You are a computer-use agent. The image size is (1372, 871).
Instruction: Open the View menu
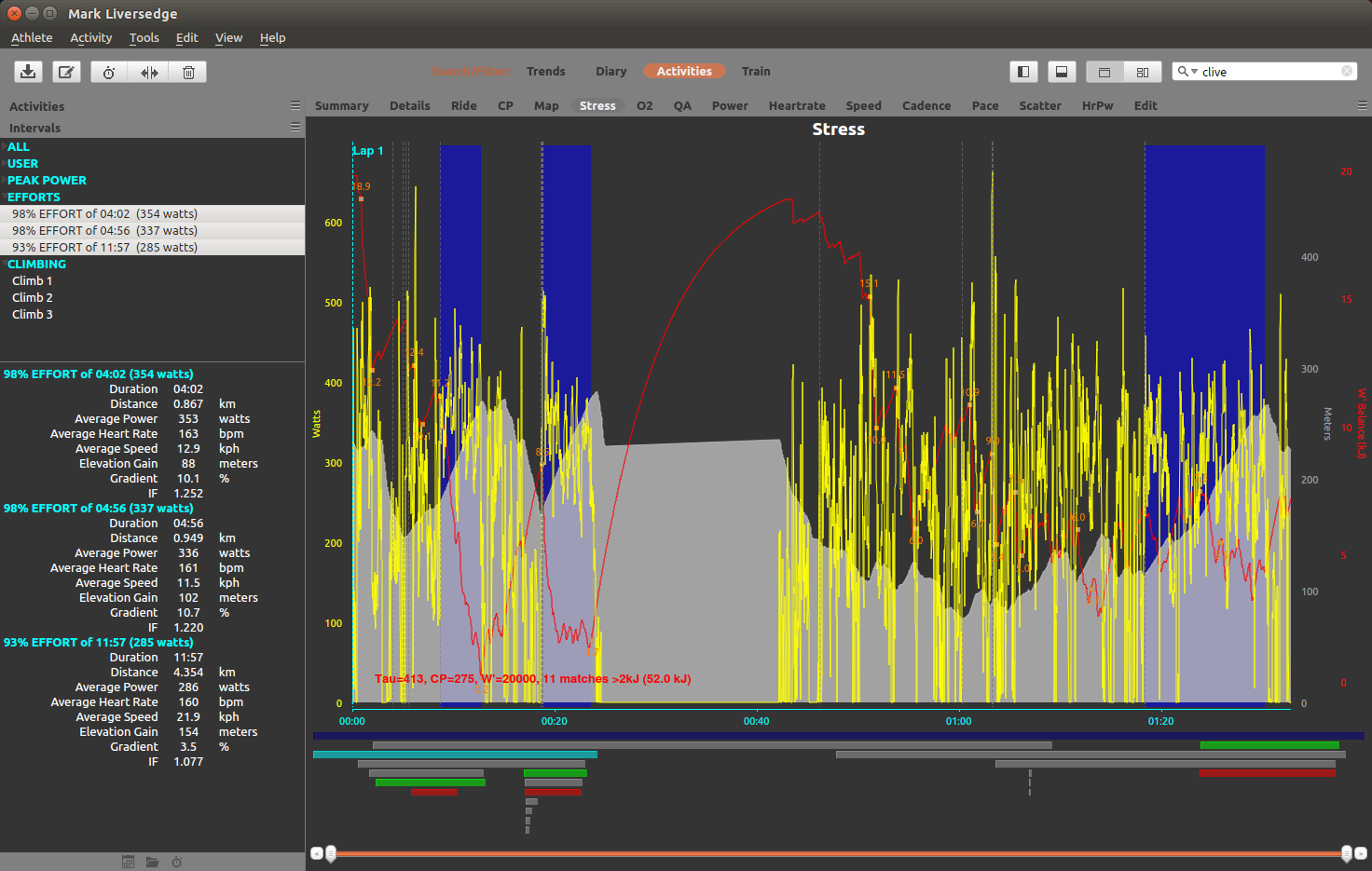point(229,38)
